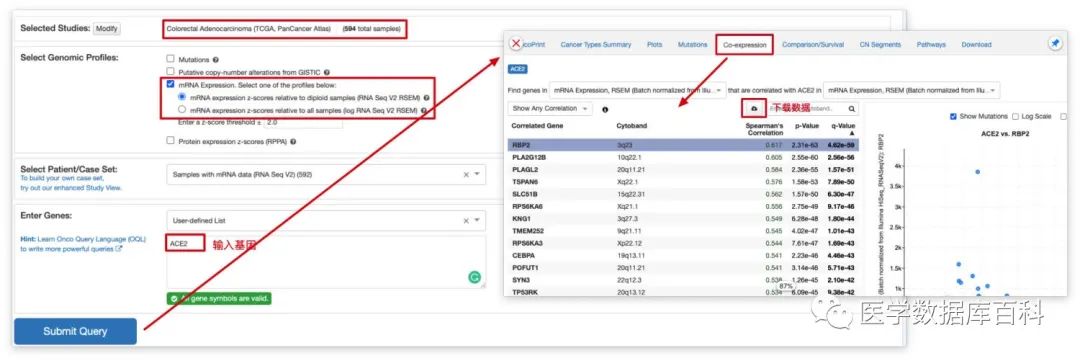Open help icon beside all samples z-scores option
Viewport: 1080px width, 361px height.
point(424,110)
